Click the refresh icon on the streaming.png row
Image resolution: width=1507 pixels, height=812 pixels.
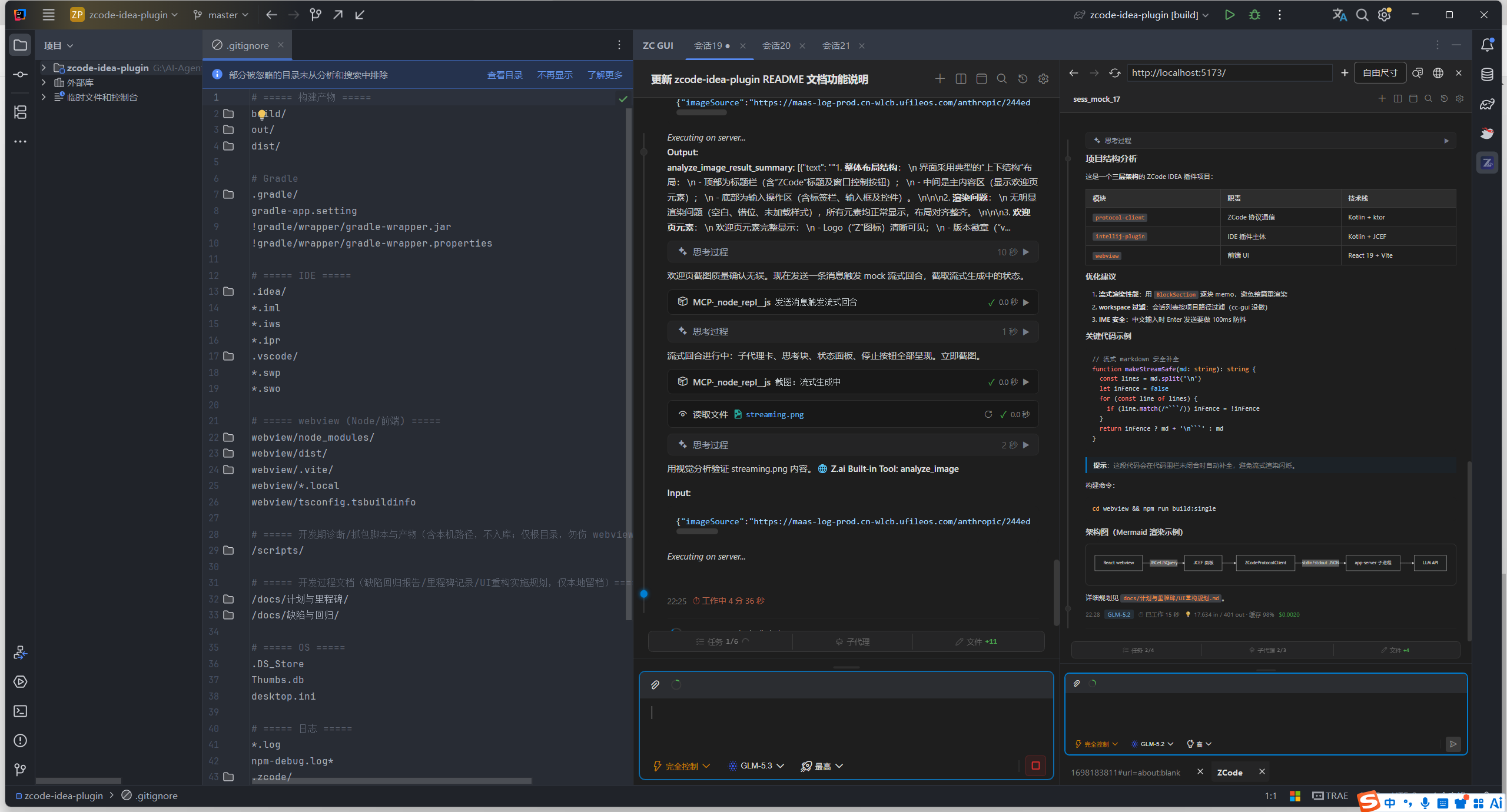click(x=988, y=414)
